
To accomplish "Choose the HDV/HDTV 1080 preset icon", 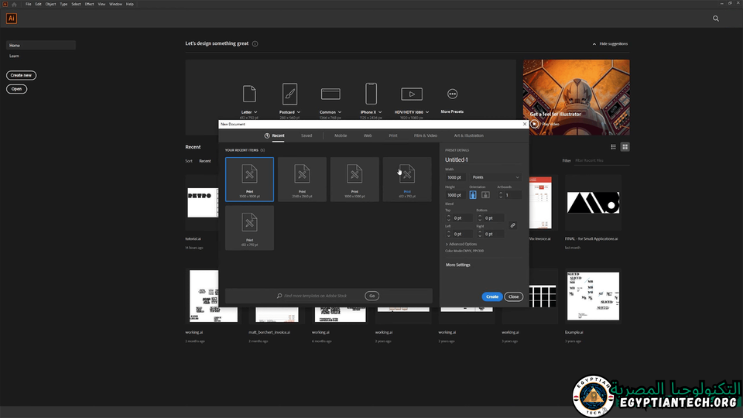I will tap(412, 94).
